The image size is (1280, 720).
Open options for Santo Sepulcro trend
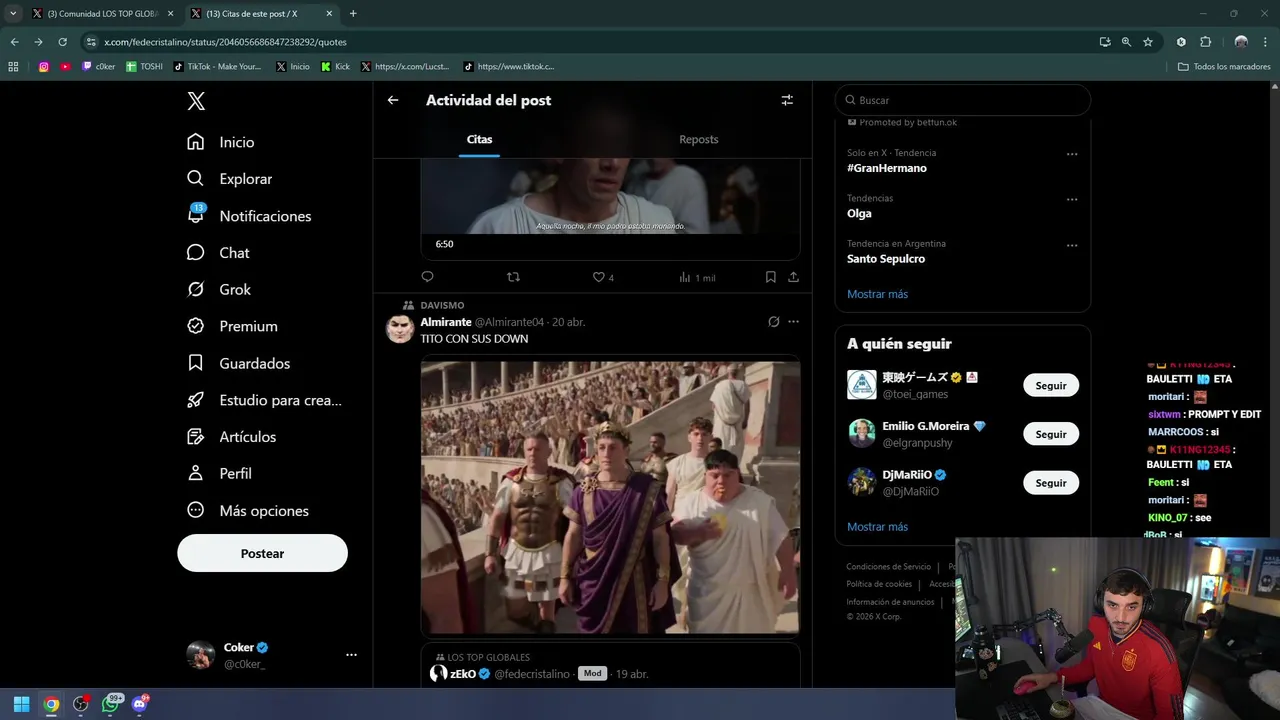click(x=1072, y=245)
